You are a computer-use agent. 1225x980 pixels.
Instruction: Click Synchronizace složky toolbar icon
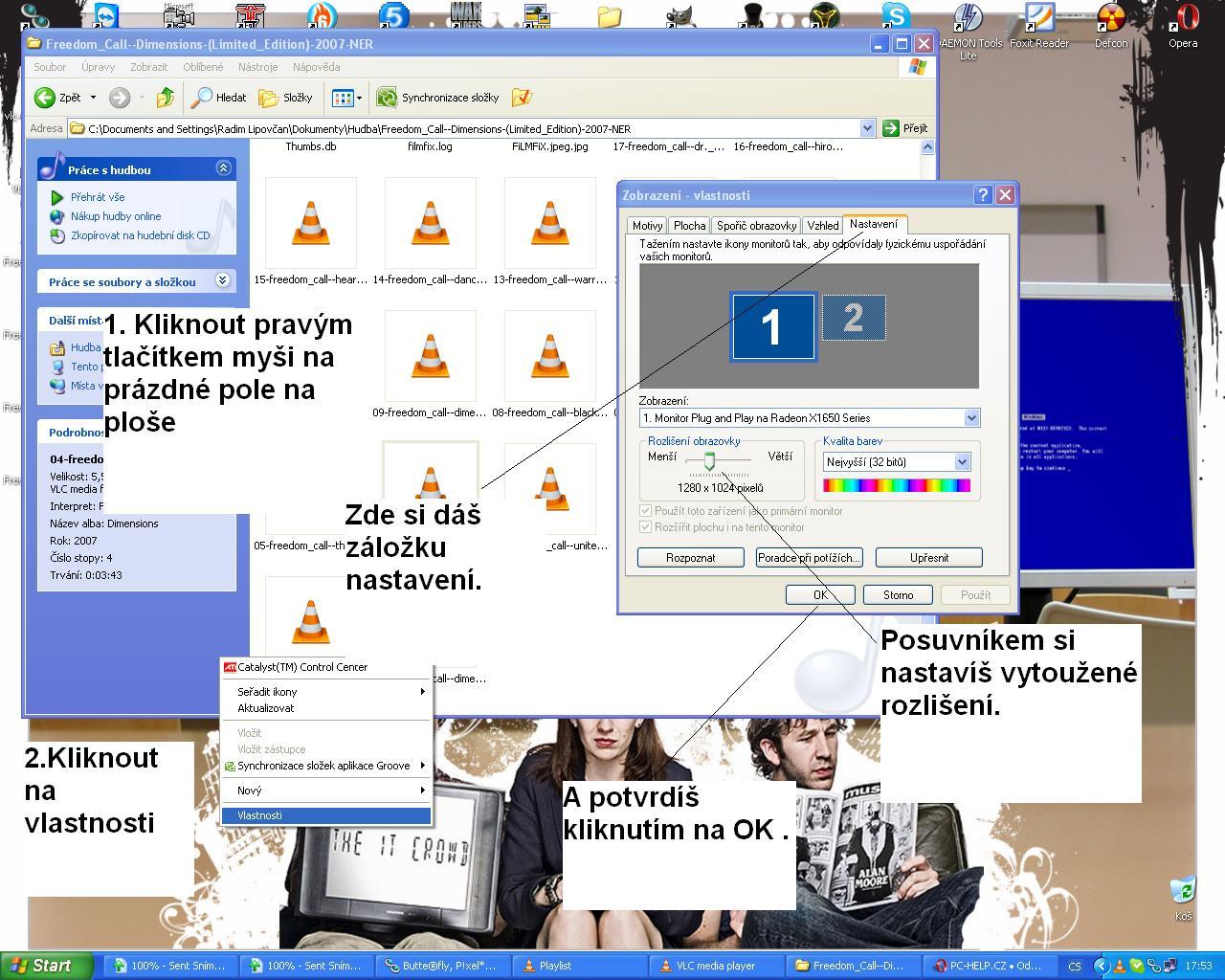[387, 98]
